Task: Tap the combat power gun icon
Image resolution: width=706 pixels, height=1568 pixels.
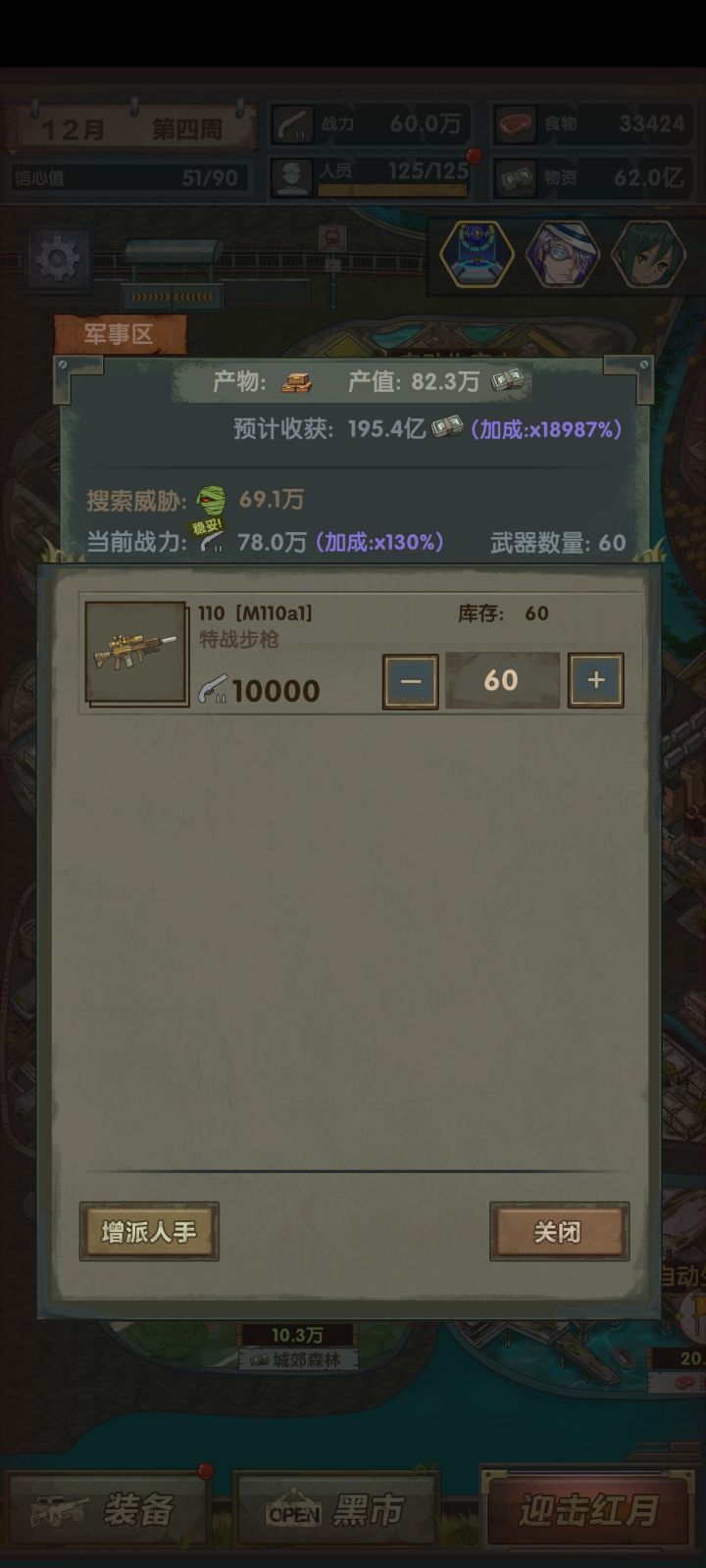Action: point(291,125)
